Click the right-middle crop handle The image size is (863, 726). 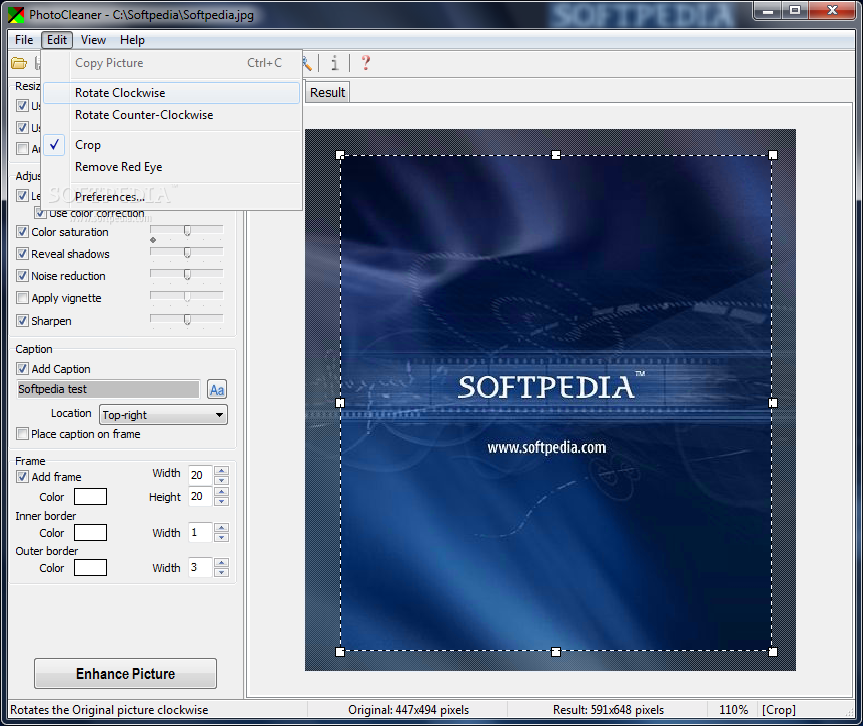(x=773, y=403)
